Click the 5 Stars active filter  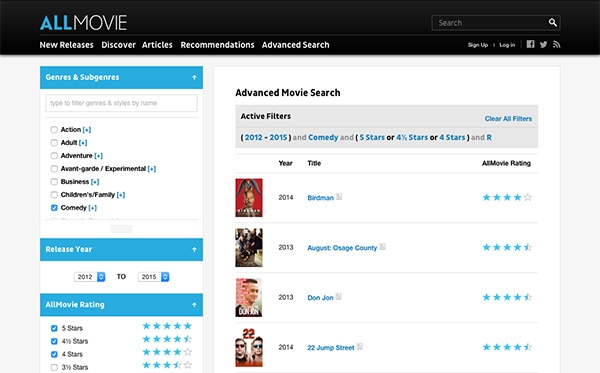(x=372, y=137)
